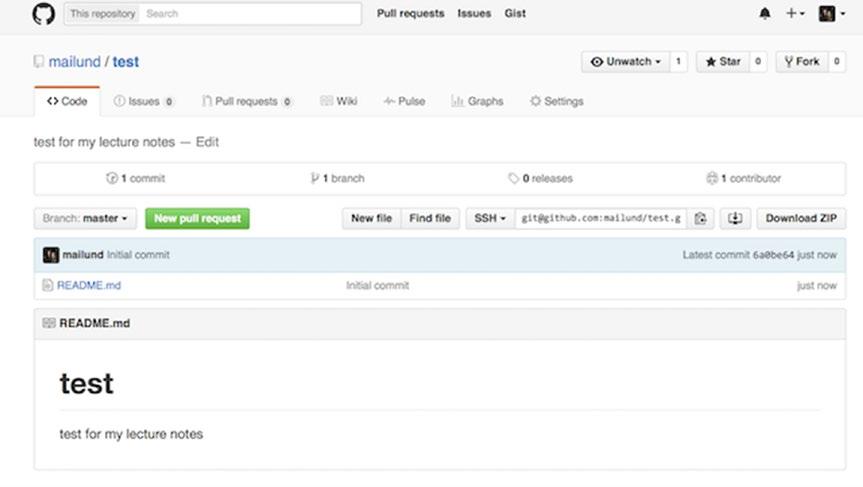Click the Find file button
The width and height of the screenshot is (863, 487).
point(430,218)
